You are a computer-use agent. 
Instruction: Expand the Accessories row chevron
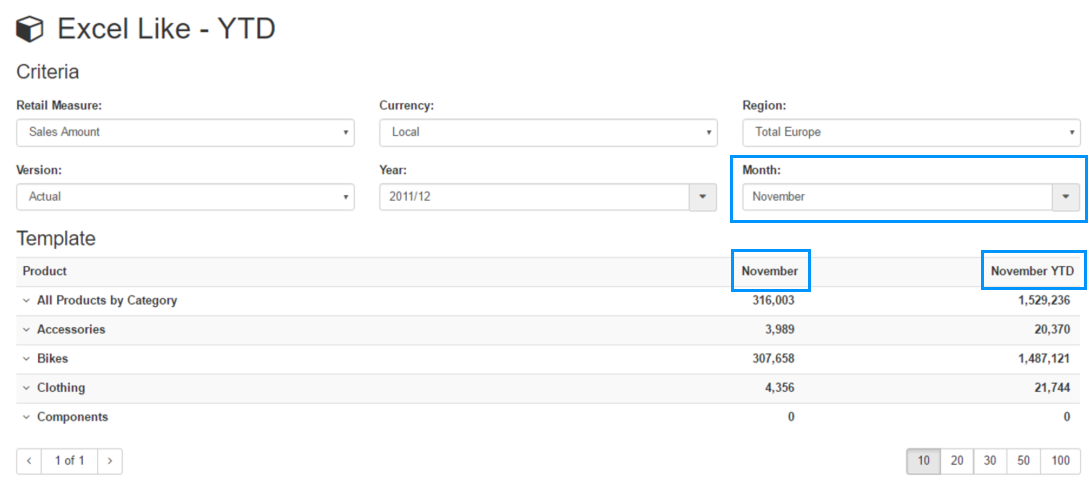click(26, 330)
